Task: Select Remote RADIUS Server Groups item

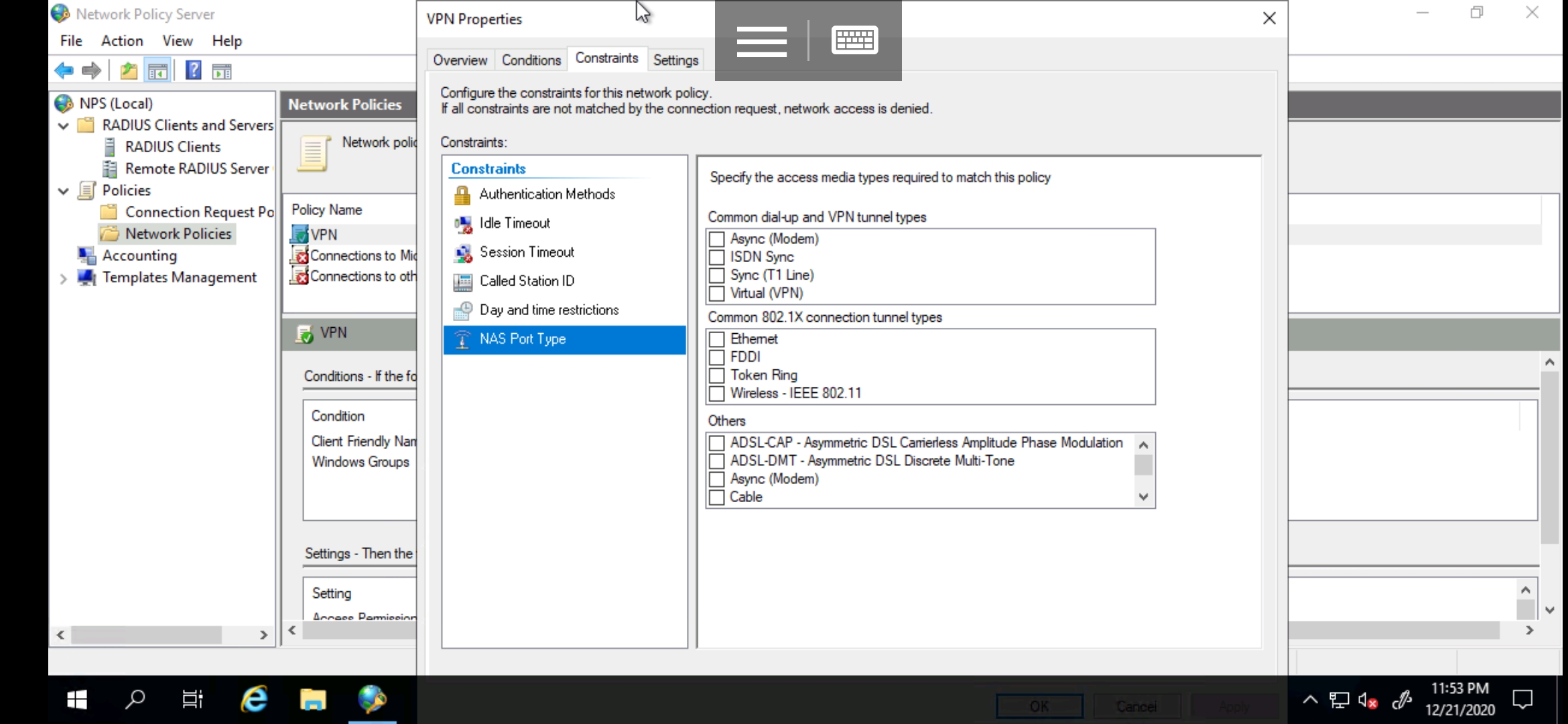Action: (x=198, y=168)
